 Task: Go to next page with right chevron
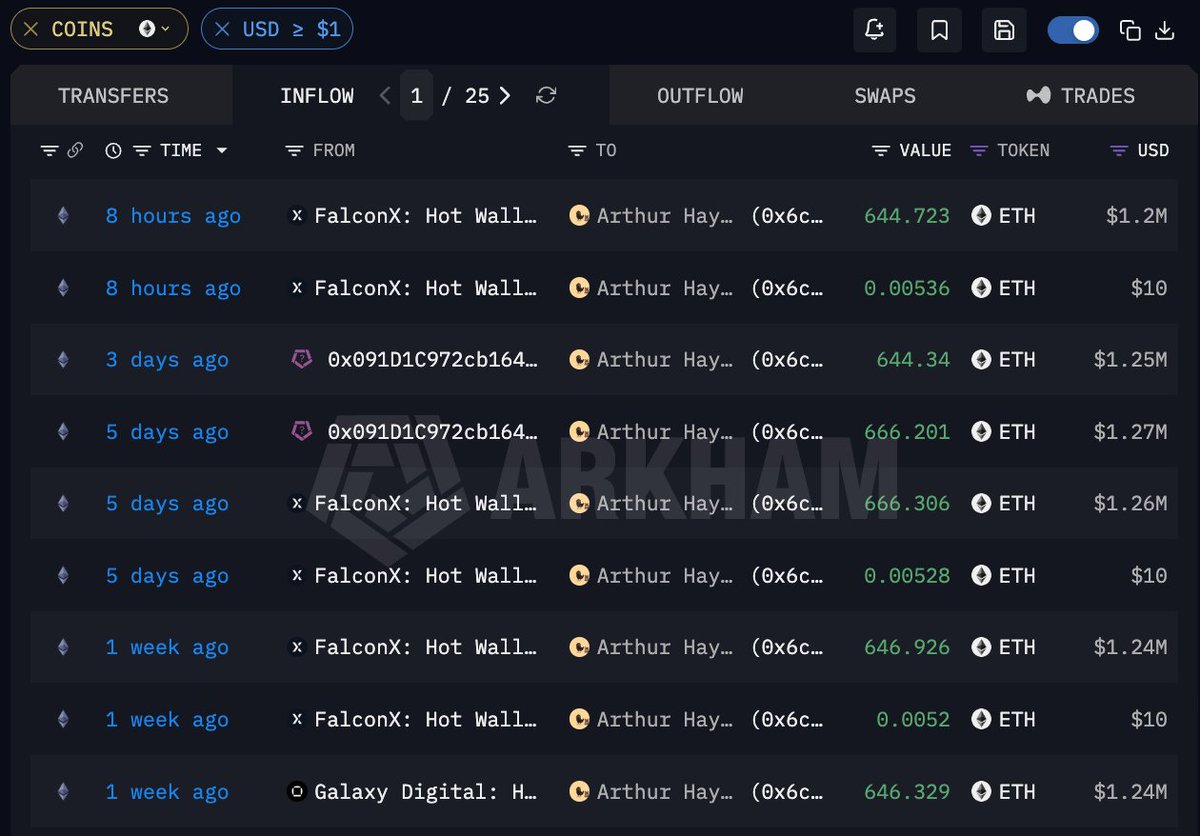point(505,96)
